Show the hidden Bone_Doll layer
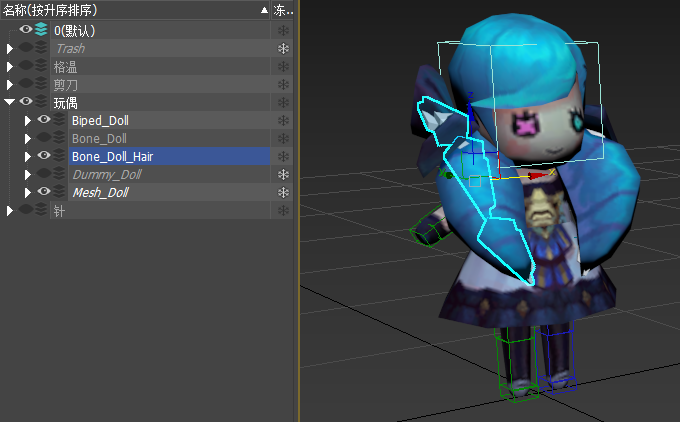680x422 pixels. click(44, 138)
